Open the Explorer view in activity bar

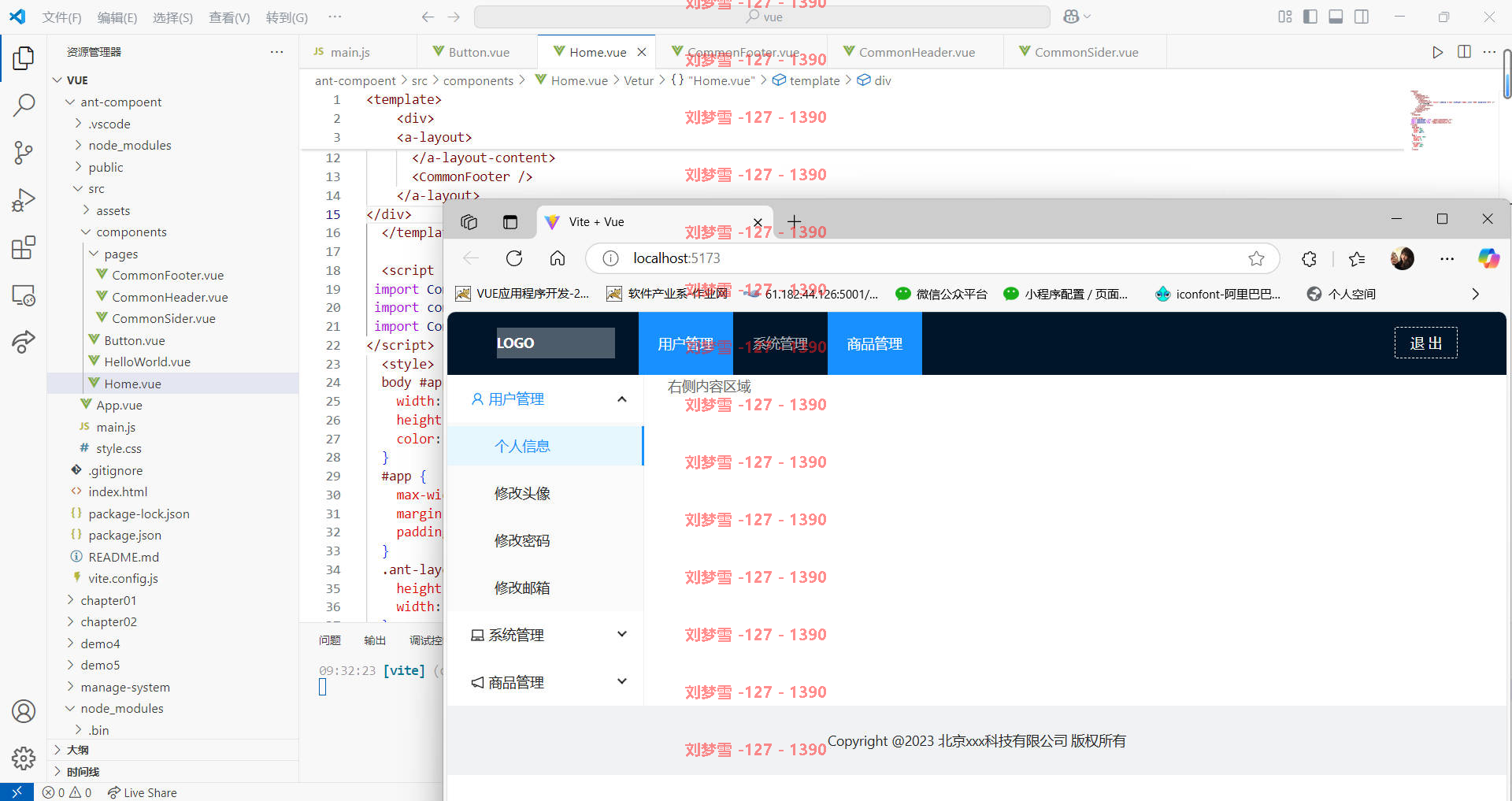click(24, 57)
